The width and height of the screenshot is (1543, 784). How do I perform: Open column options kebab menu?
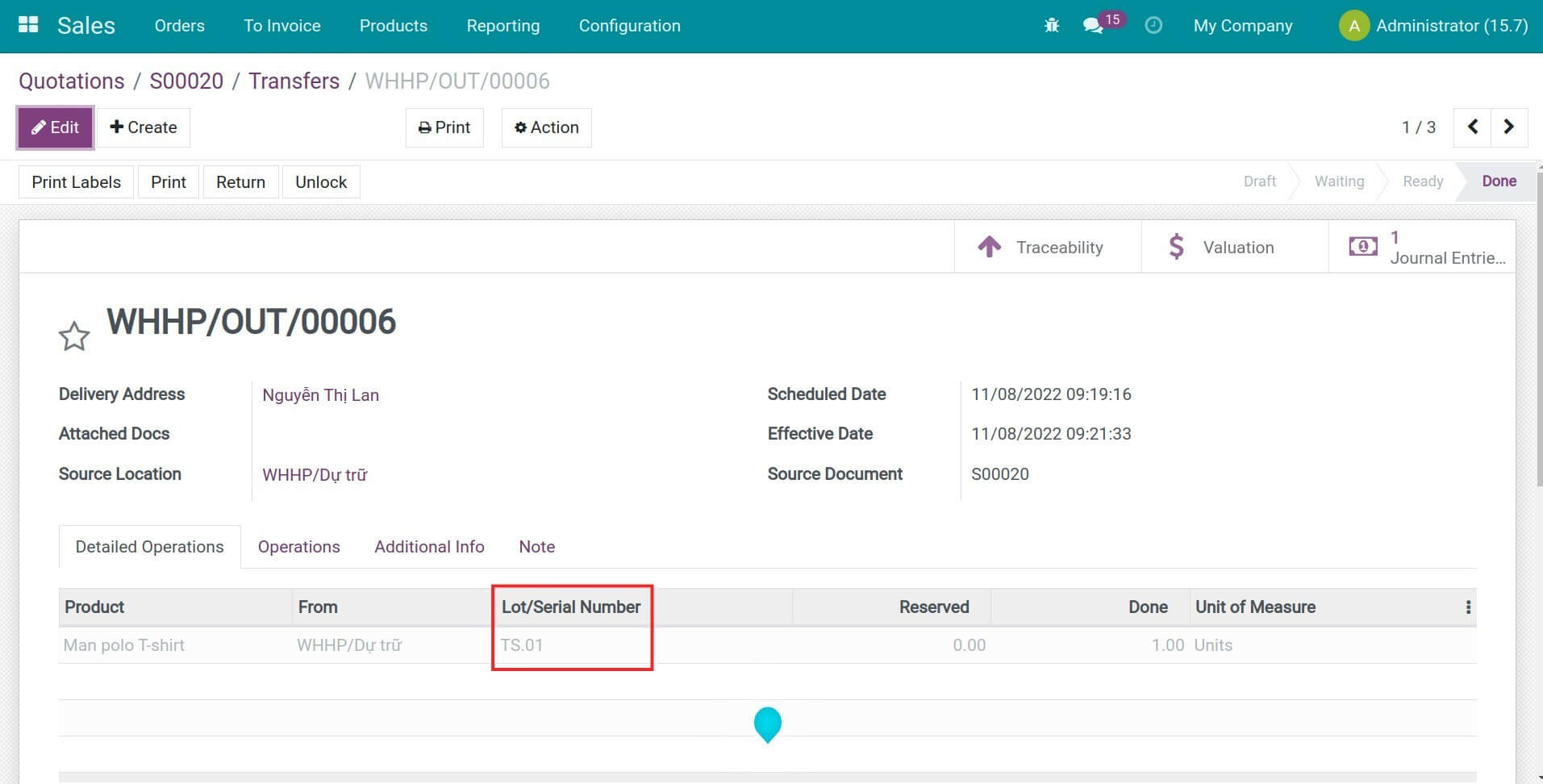(1468, 607)
